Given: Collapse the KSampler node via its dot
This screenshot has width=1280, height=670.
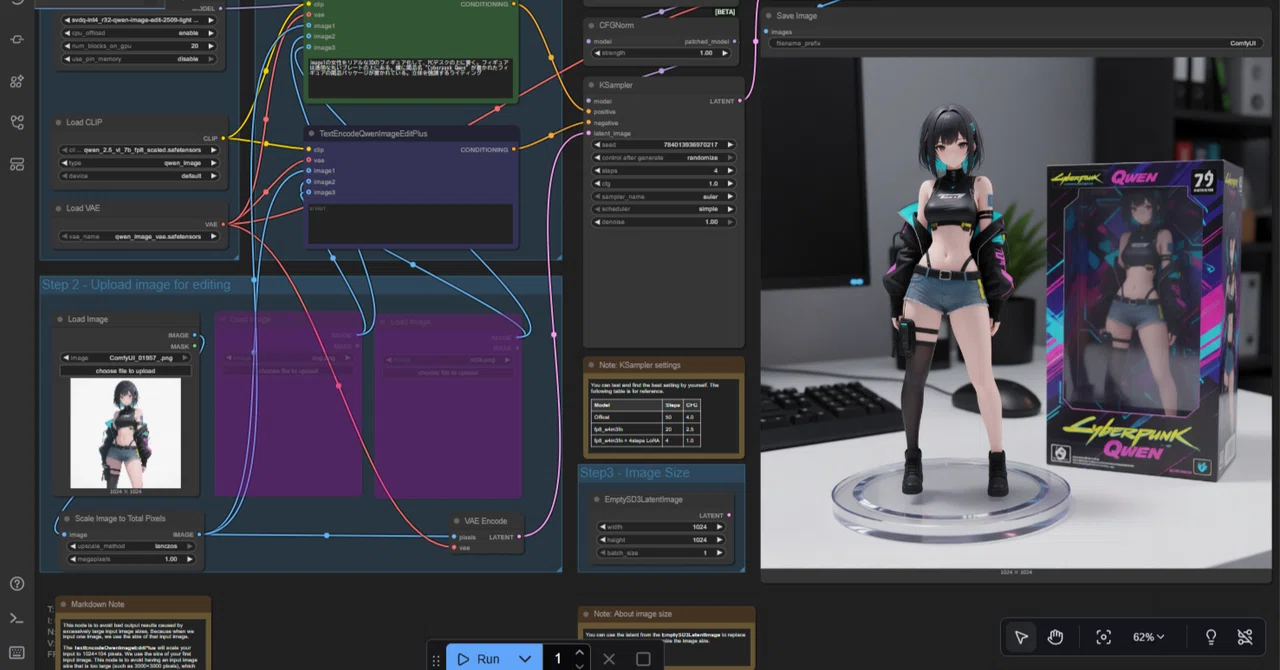Looking at the screenshot, I should pos(591,85).
